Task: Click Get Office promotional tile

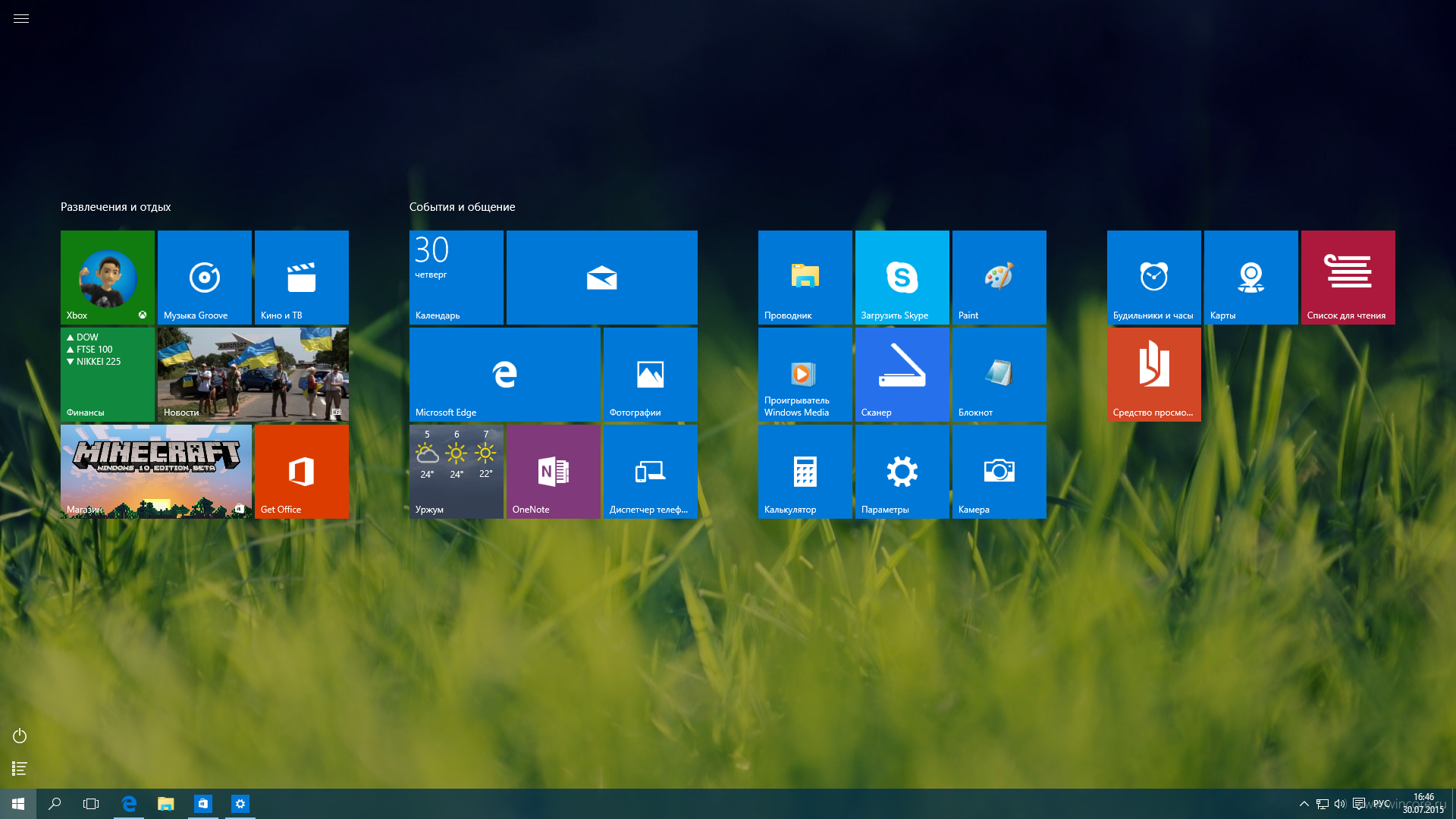Action: point(302,472)
